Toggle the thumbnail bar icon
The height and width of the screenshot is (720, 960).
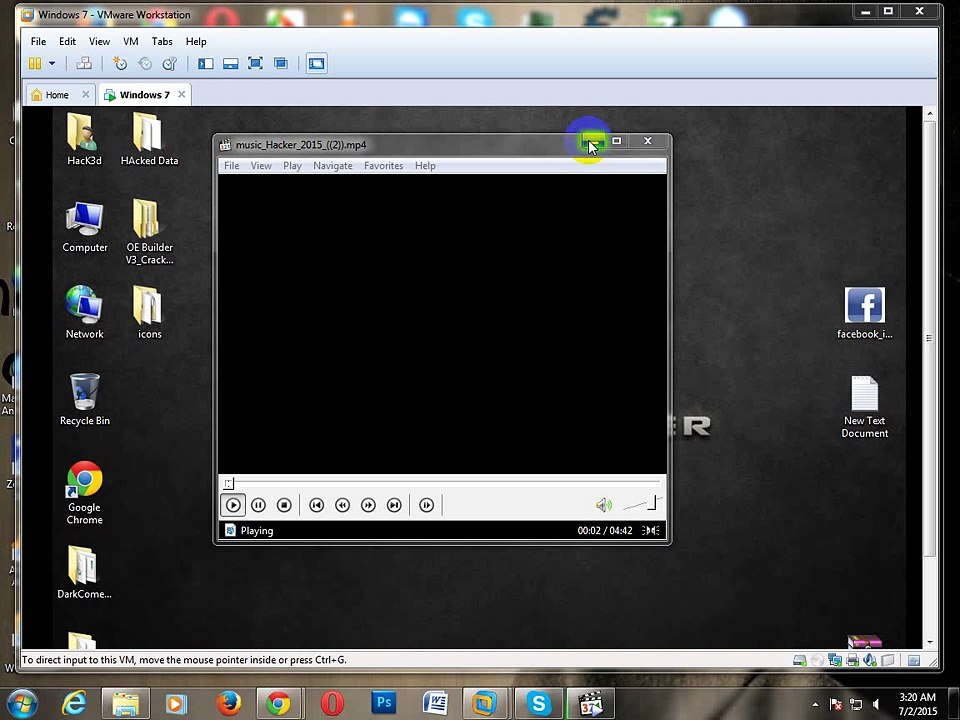231,63
